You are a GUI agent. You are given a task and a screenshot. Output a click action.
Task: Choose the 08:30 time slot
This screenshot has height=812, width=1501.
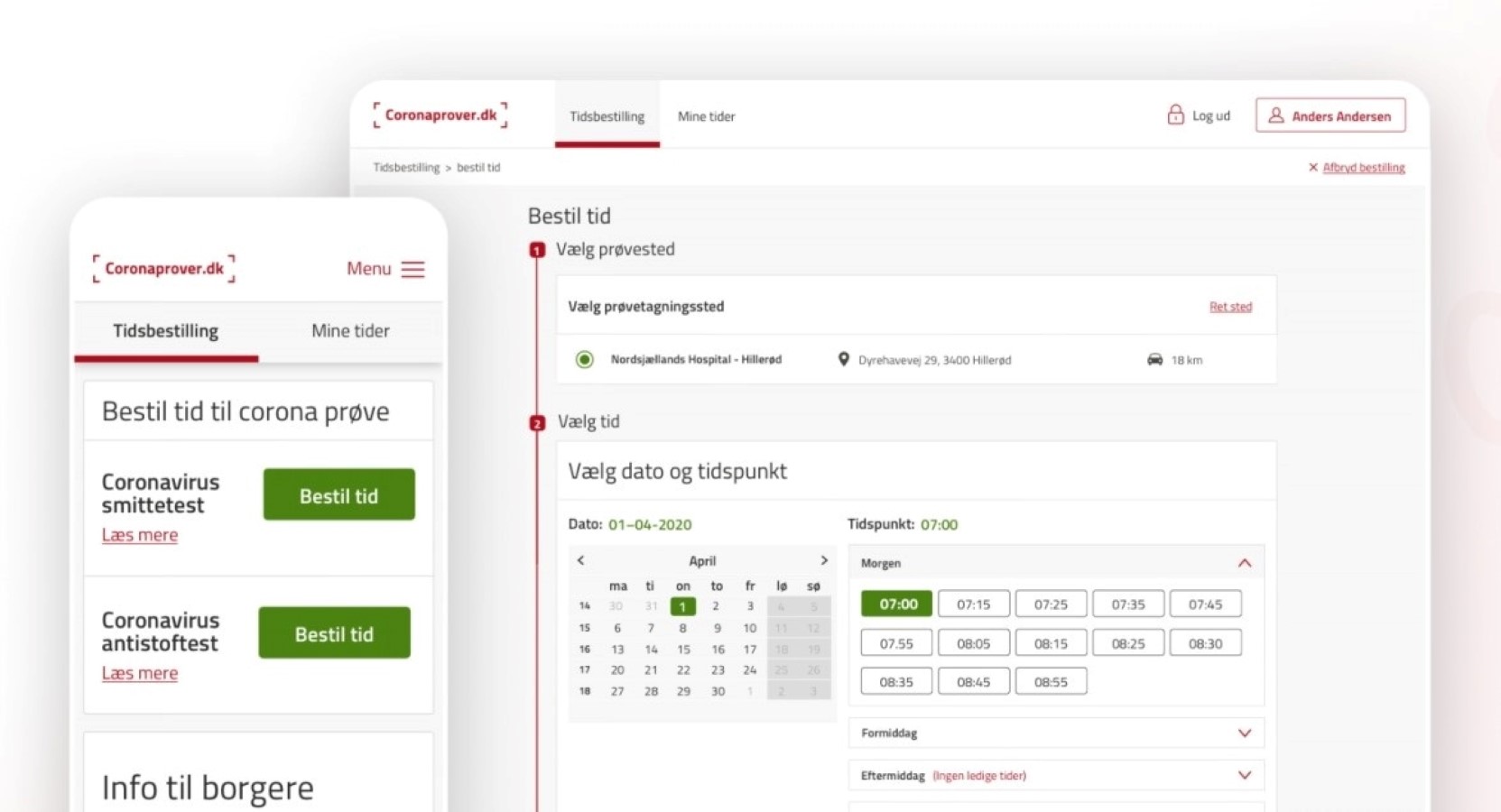[x=1205, y=643]
